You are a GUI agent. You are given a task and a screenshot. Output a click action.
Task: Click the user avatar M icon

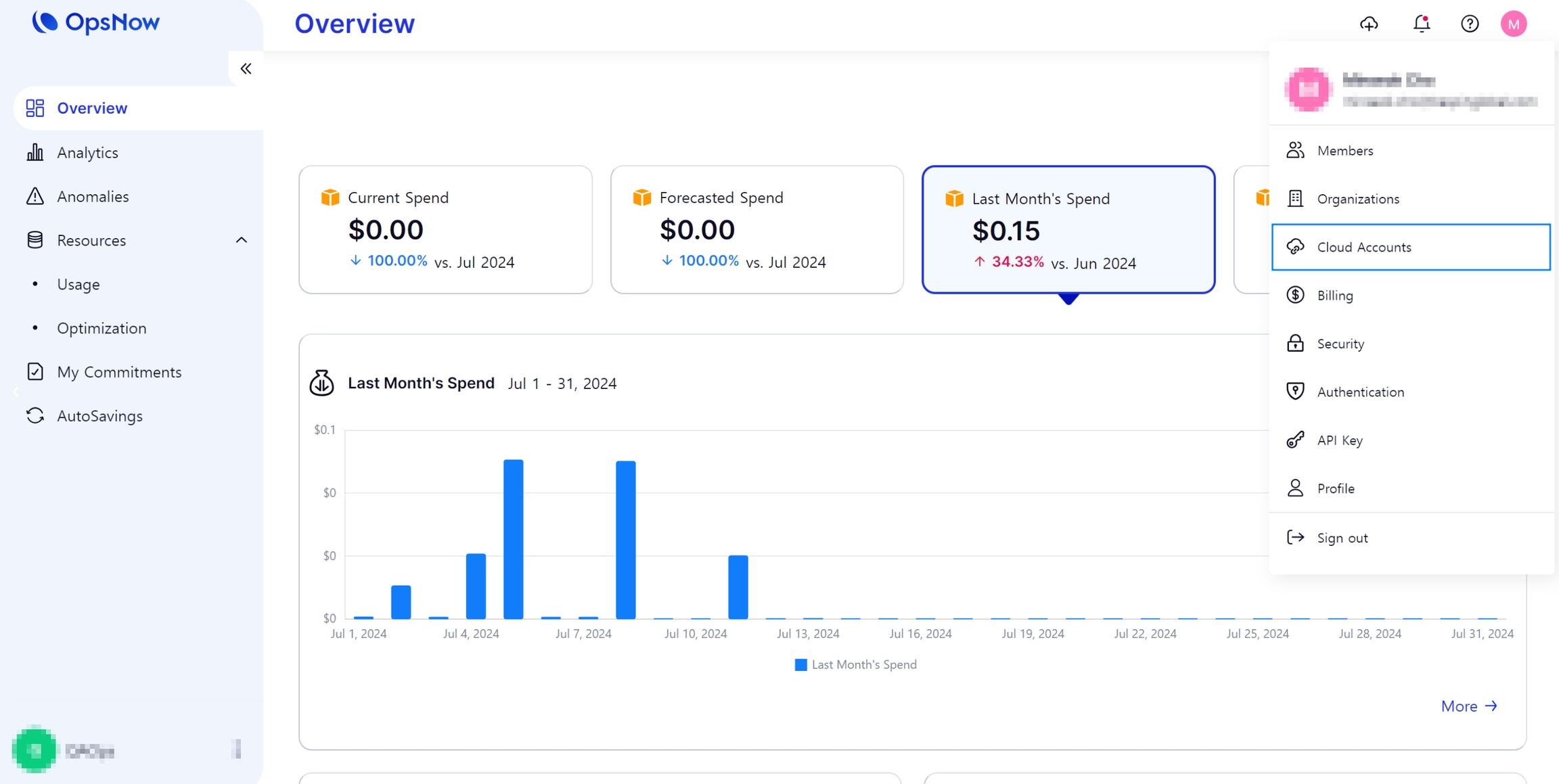[x=1514, y=24]
